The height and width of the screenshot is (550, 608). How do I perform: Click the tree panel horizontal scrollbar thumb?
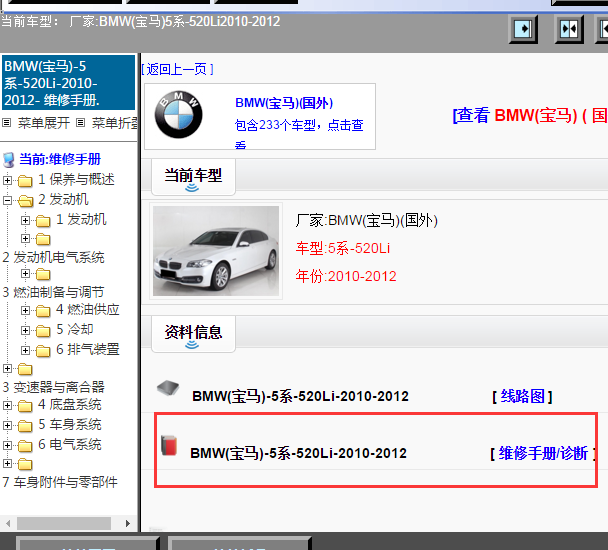[64, 524]
